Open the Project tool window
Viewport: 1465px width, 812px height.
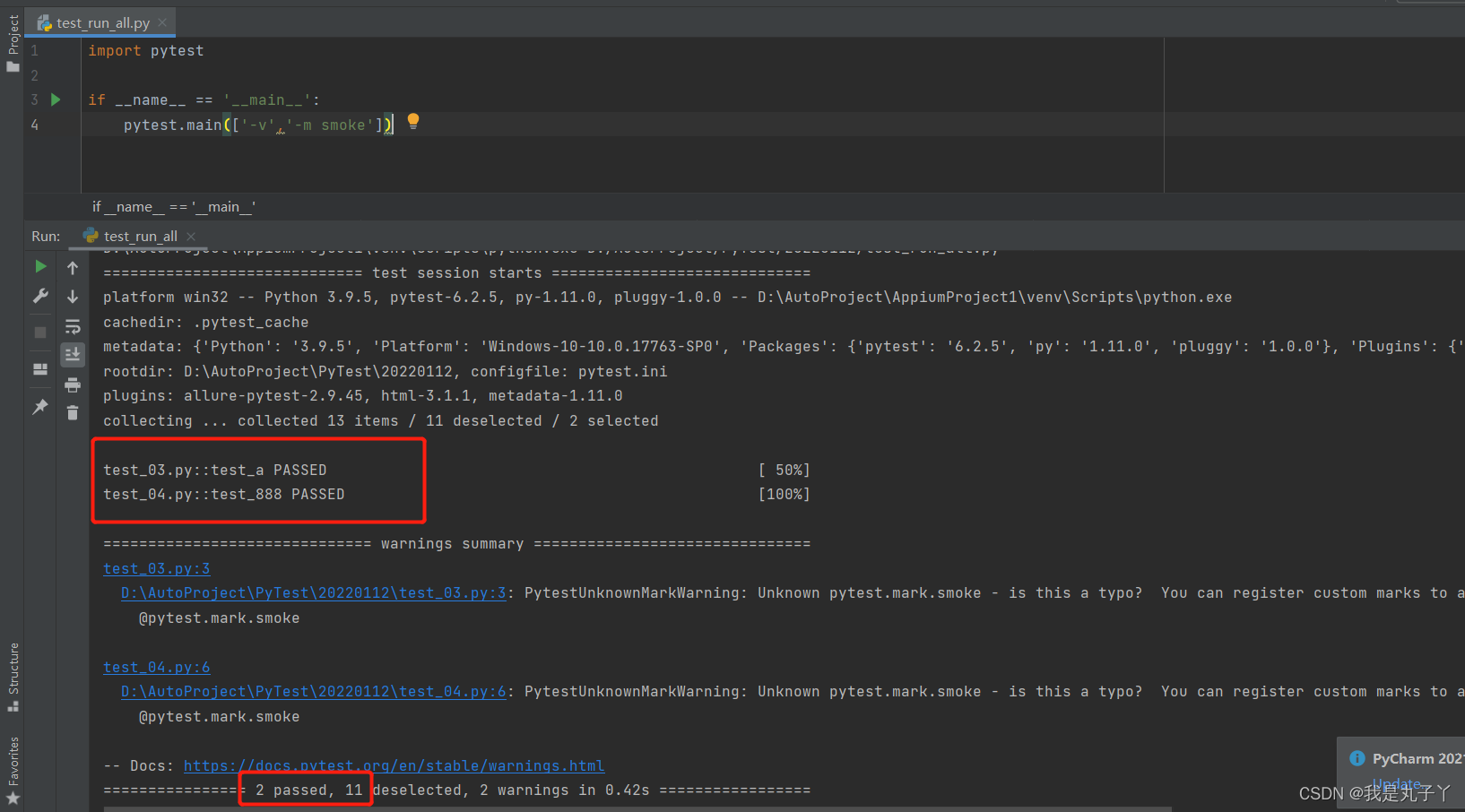pyautogui.click(x=13, y=43)
